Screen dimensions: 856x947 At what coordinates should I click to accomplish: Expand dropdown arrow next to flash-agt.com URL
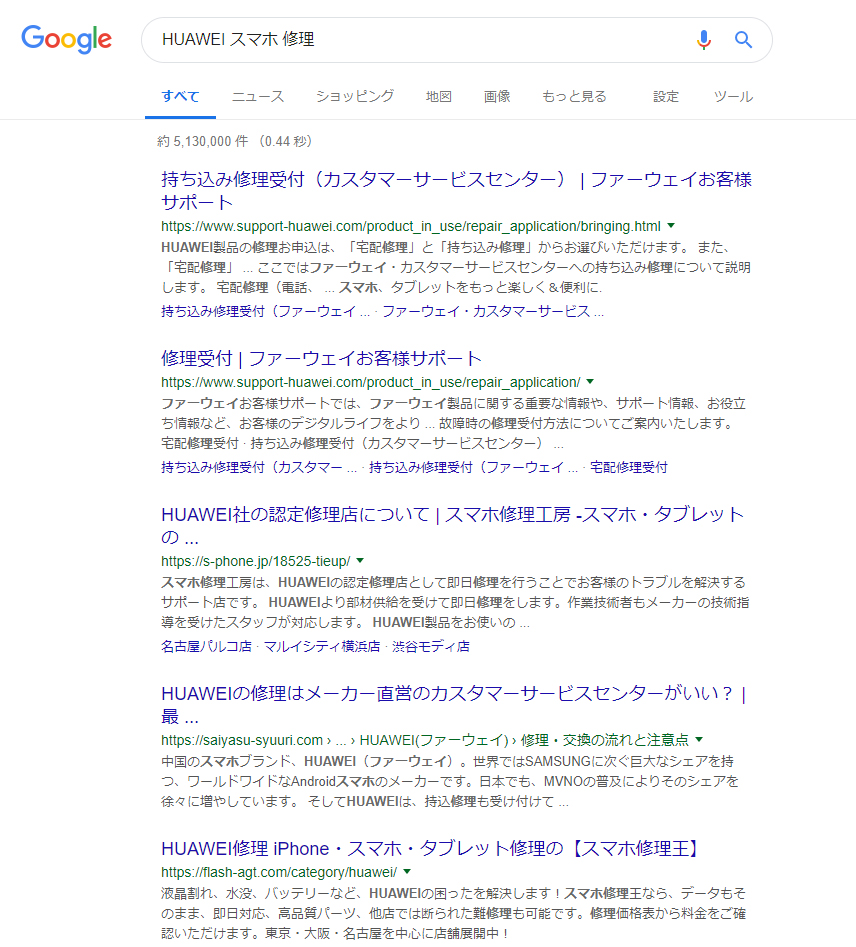point(407,872)
